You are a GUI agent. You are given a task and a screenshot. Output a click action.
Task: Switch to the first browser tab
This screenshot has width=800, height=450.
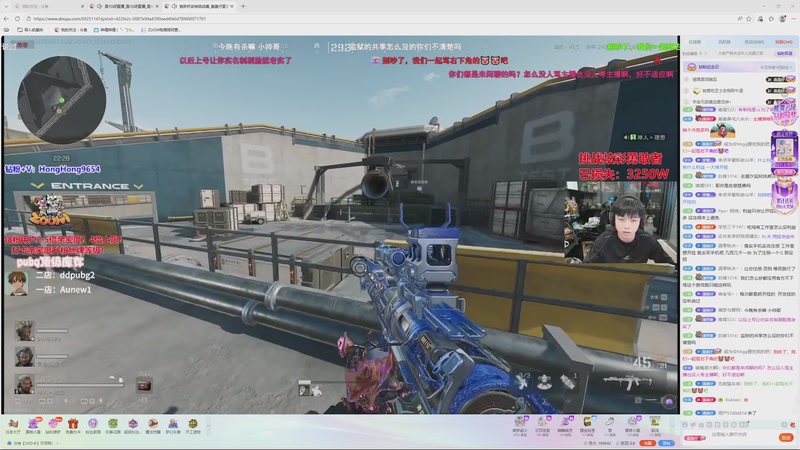(46, 6)
